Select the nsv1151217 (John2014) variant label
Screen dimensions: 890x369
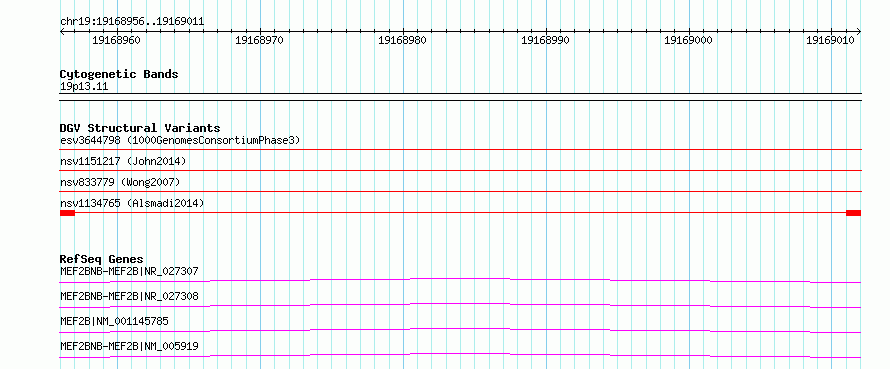pos(123,161)
